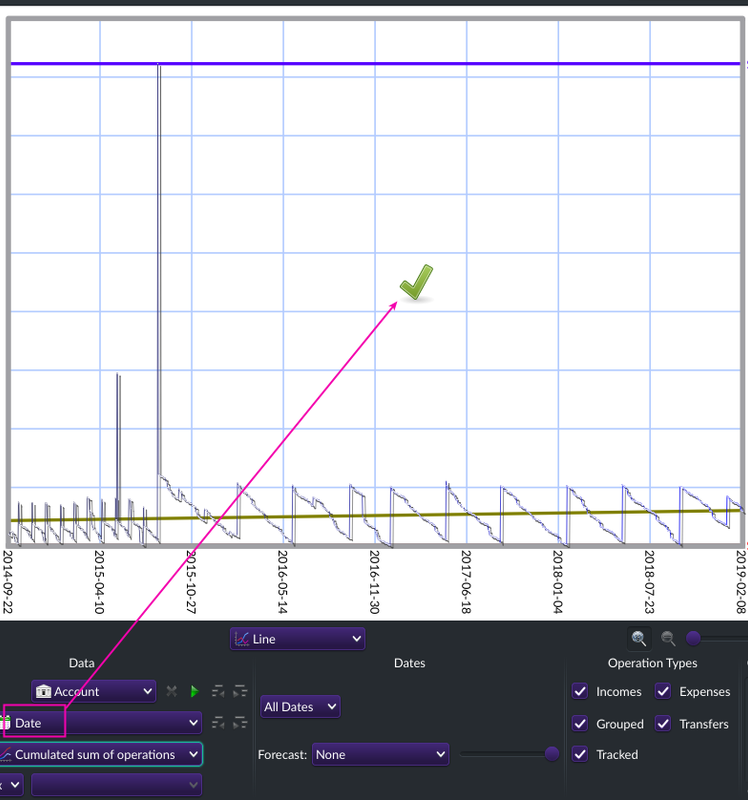Click the bank icon in the Account selector
This screenshot has height=800, width=748.
point(43,691)
